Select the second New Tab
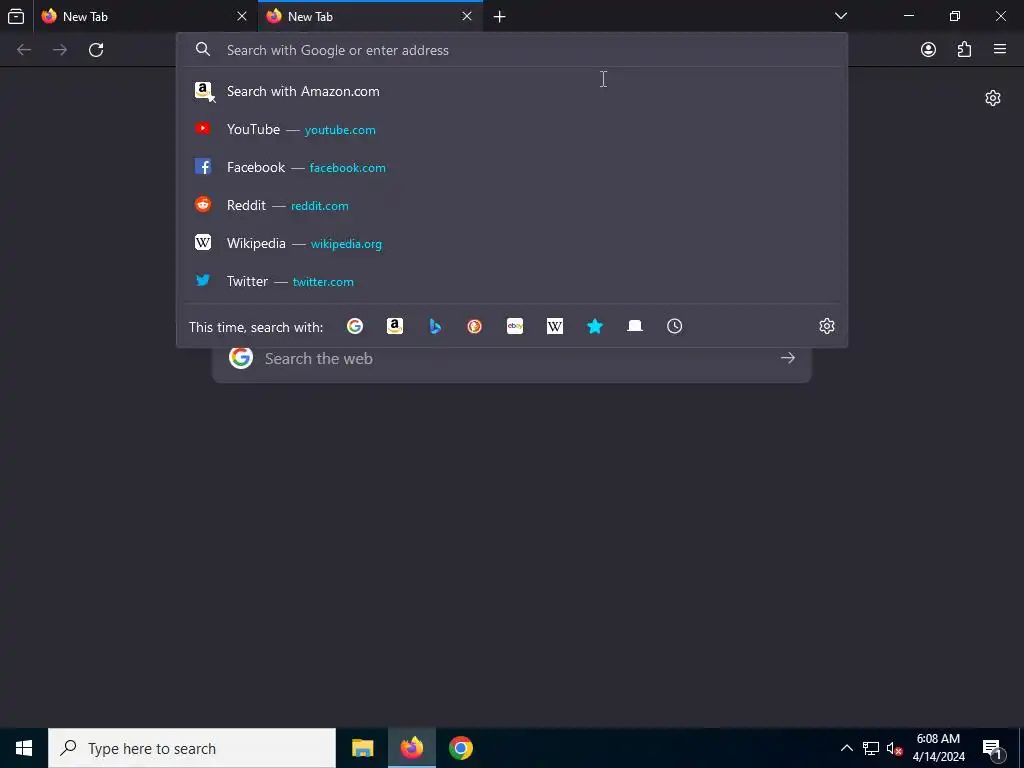This screenshot has height=768, width=1024. tap(370, 16)
